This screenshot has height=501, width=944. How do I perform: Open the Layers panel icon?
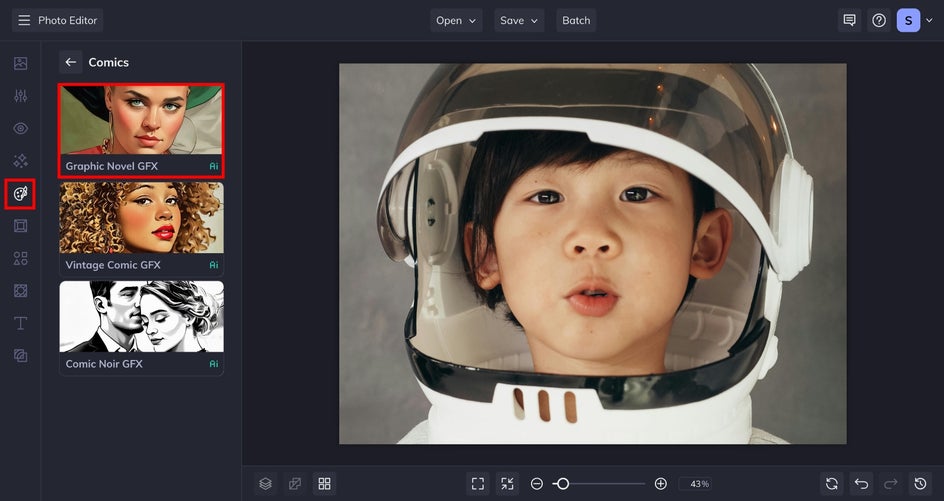tap(265, 484)
